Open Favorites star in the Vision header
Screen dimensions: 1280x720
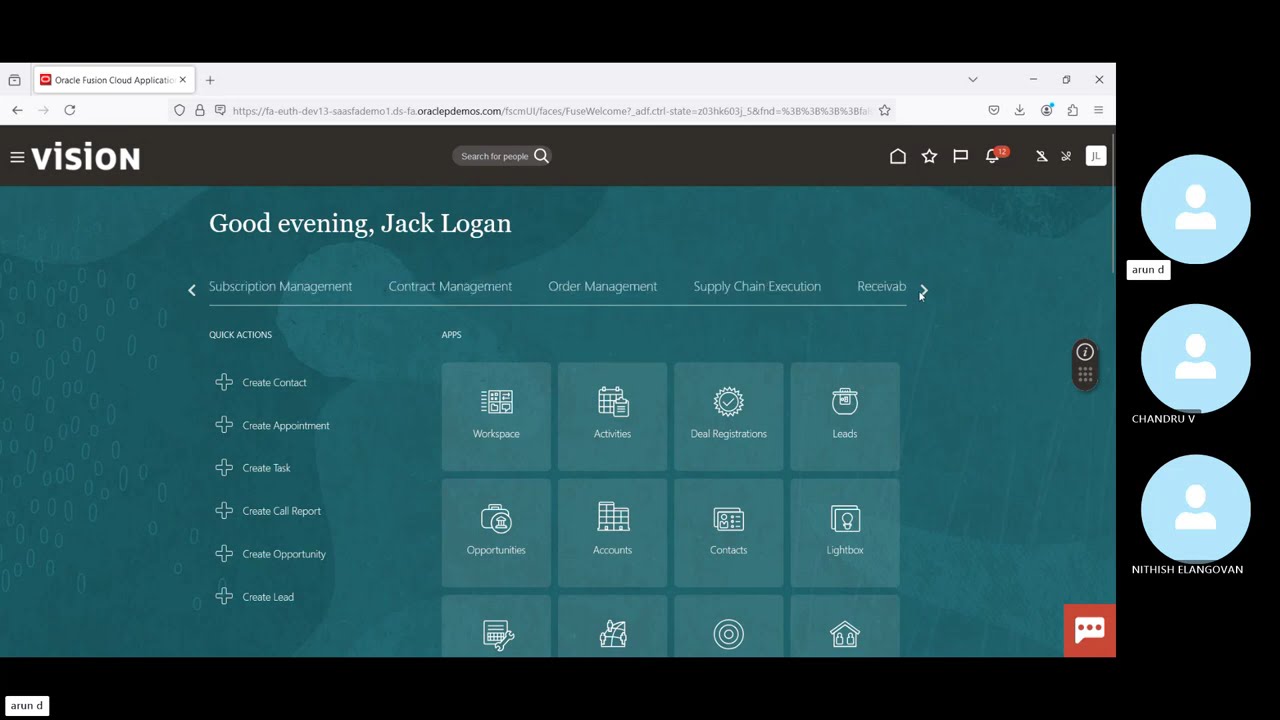[x=929, y=156]
